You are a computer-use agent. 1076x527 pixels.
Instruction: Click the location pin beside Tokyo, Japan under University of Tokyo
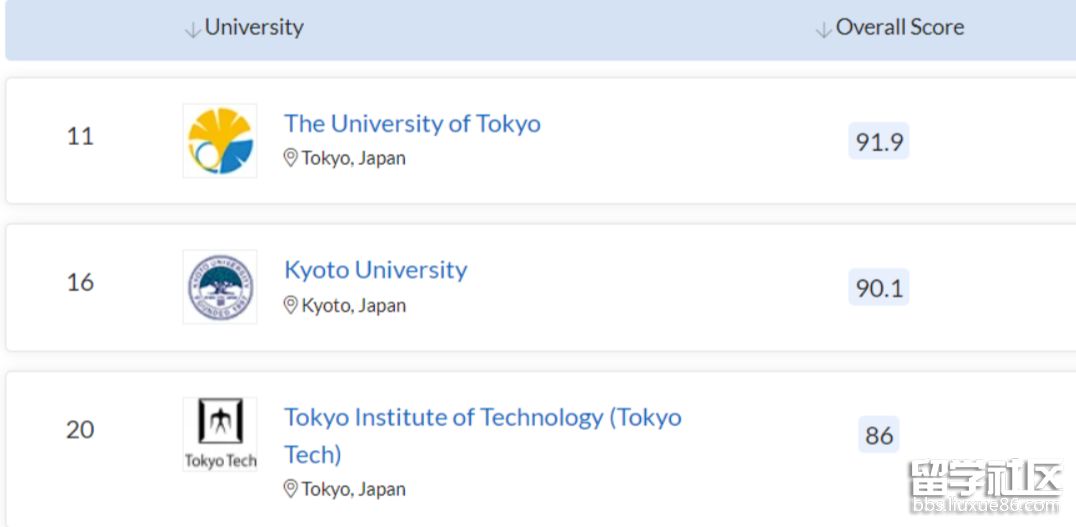point(290,158)
